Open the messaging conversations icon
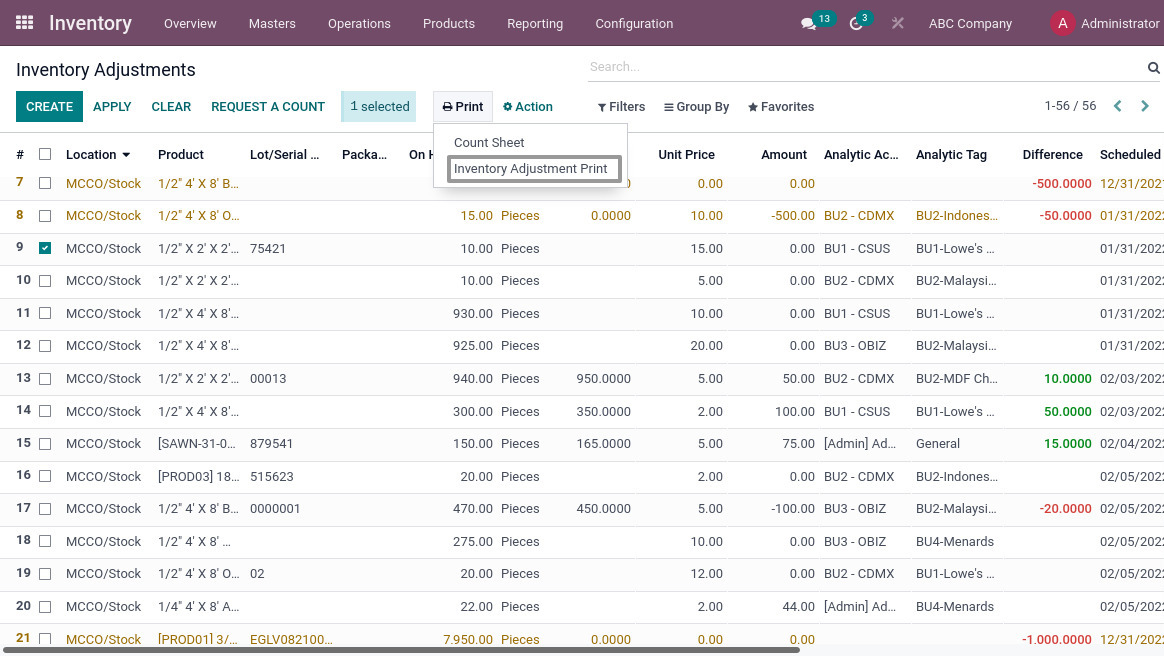This screenshot has width=1164, height=656. tap(808, 23)
